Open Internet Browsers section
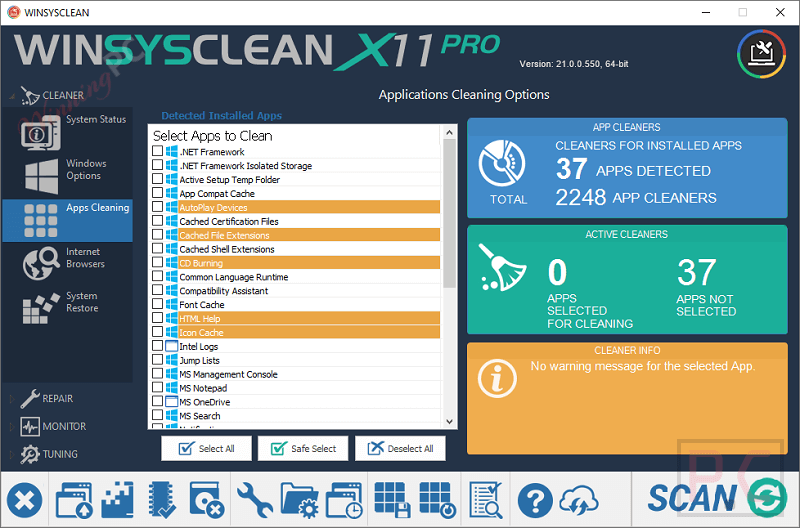Viewport: 800px width, 528px height. click(67, 264)
